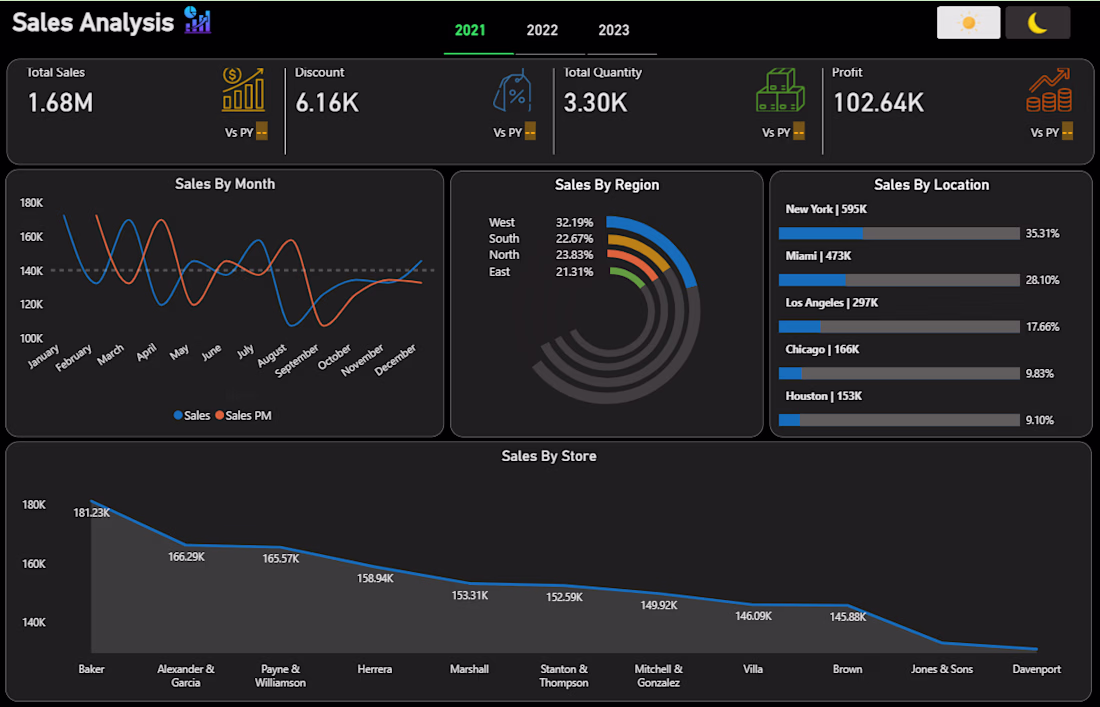Screen dimensions: 1100x707
Task: Select Davenport store on the axis
Action: 1036,669
